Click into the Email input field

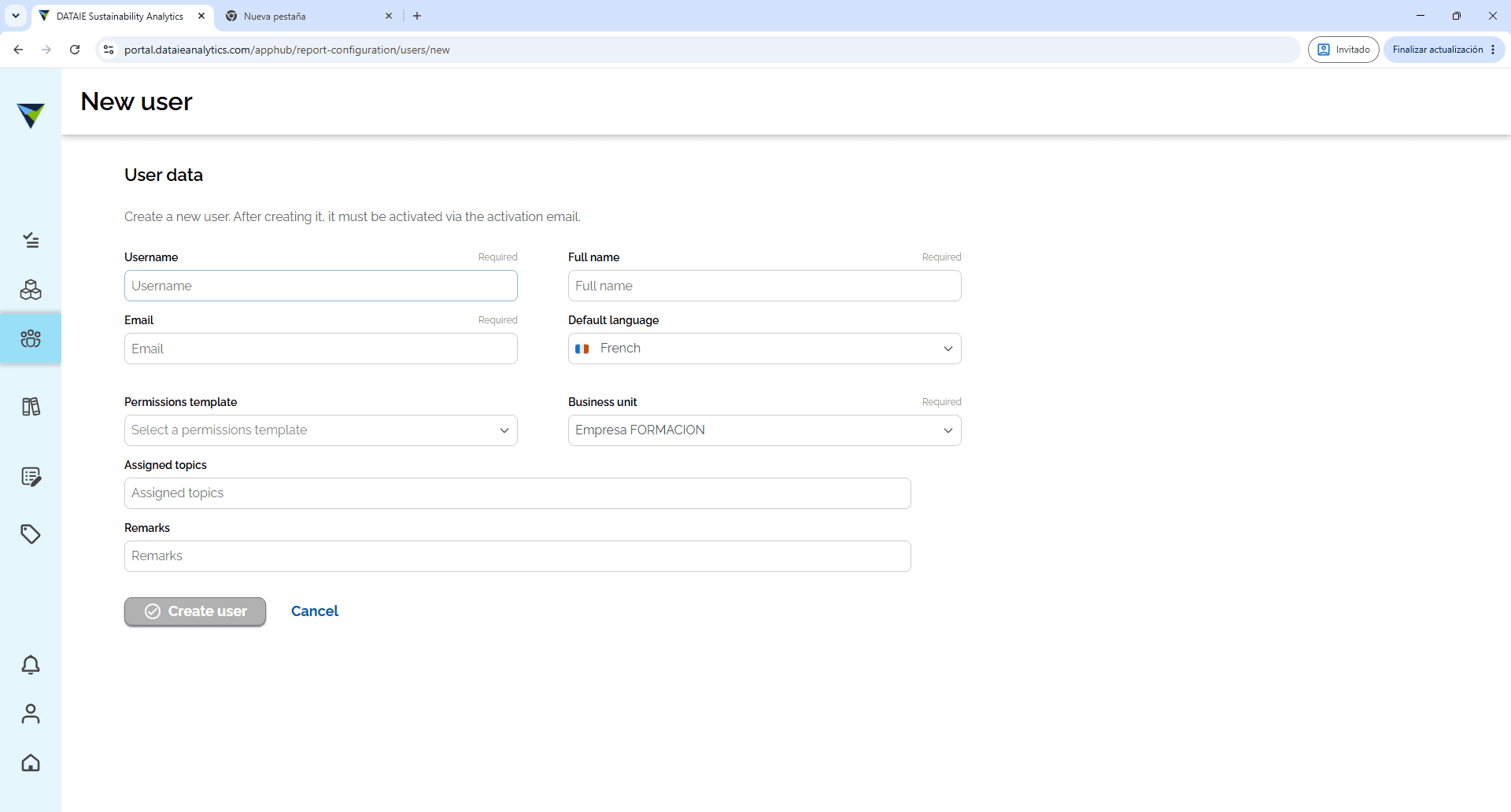click(321, 349)
